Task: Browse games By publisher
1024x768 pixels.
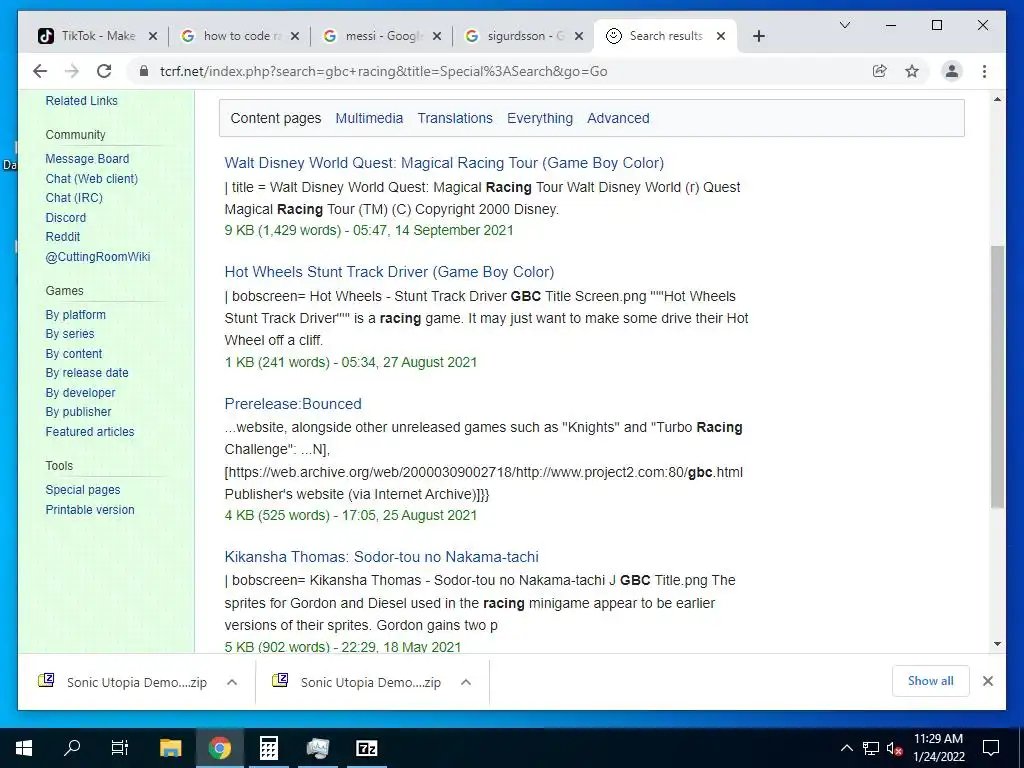Action: point(78,412)
